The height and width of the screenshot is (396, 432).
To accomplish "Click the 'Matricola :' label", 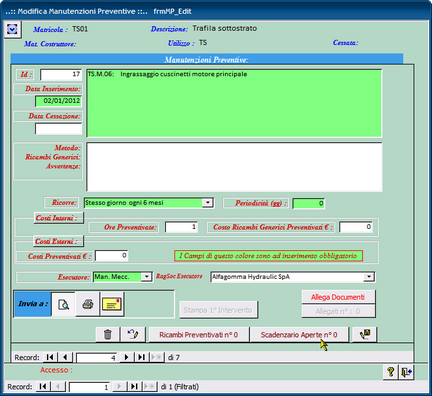I will 50,30.
